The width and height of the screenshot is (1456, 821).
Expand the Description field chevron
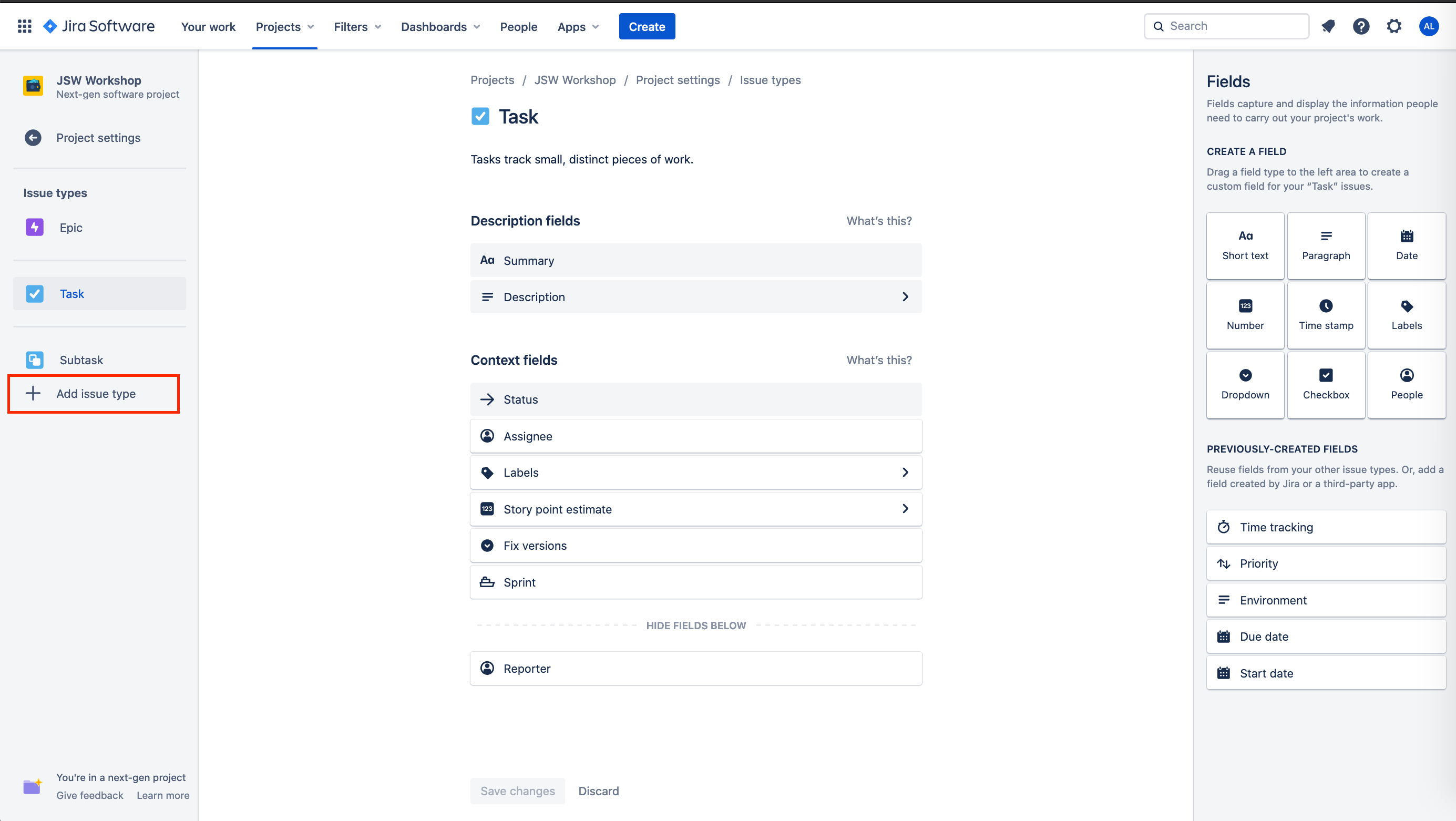(x=906, y=296)
